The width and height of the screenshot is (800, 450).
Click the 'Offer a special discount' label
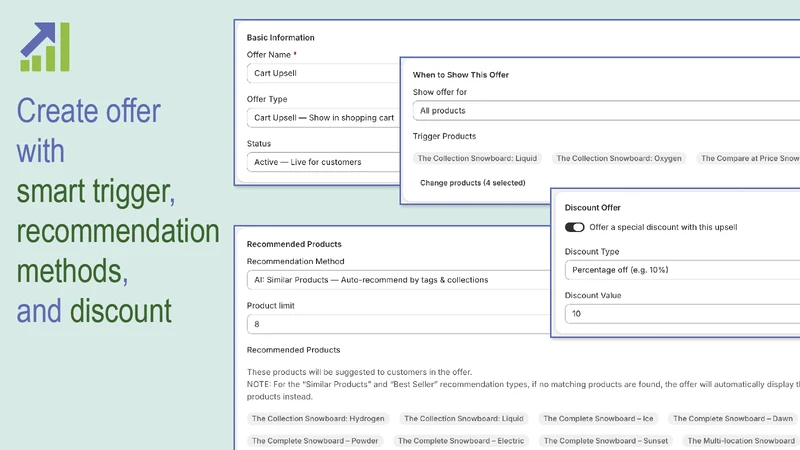point(663,228)
